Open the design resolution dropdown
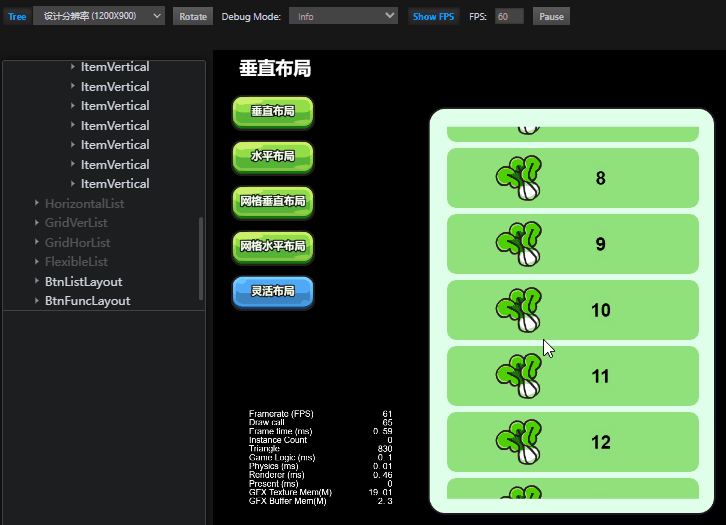This screenshot has width=726, height=525. pyautogui.click(x=99, y=17)
